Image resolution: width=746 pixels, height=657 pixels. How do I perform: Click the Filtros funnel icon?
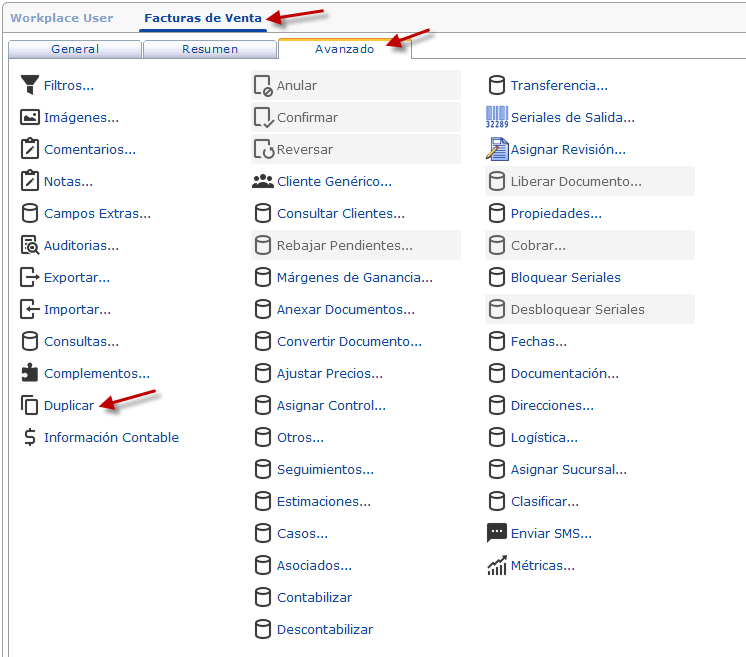[x=29, y=85]
